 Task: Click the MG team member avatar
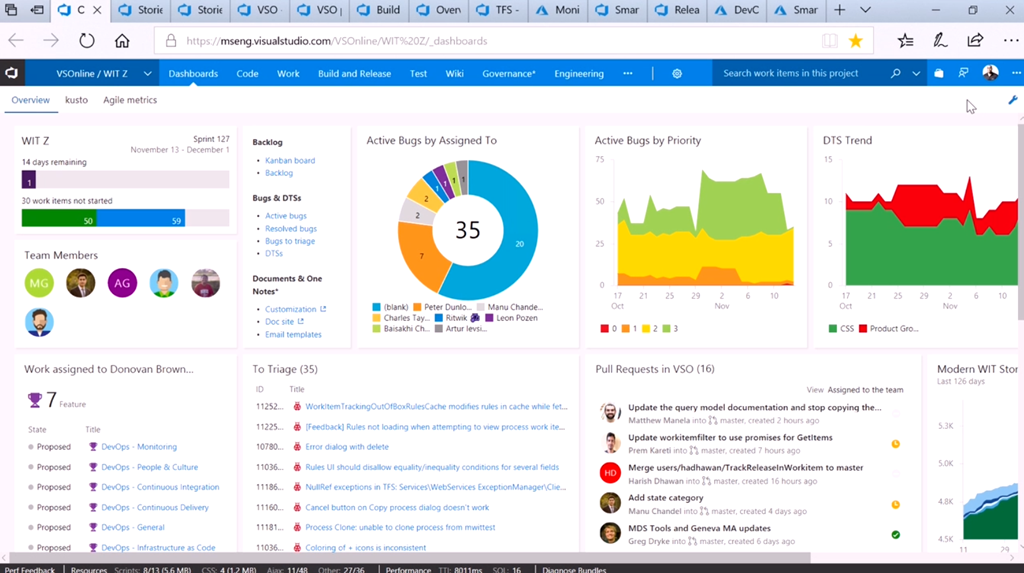[39, 283]
